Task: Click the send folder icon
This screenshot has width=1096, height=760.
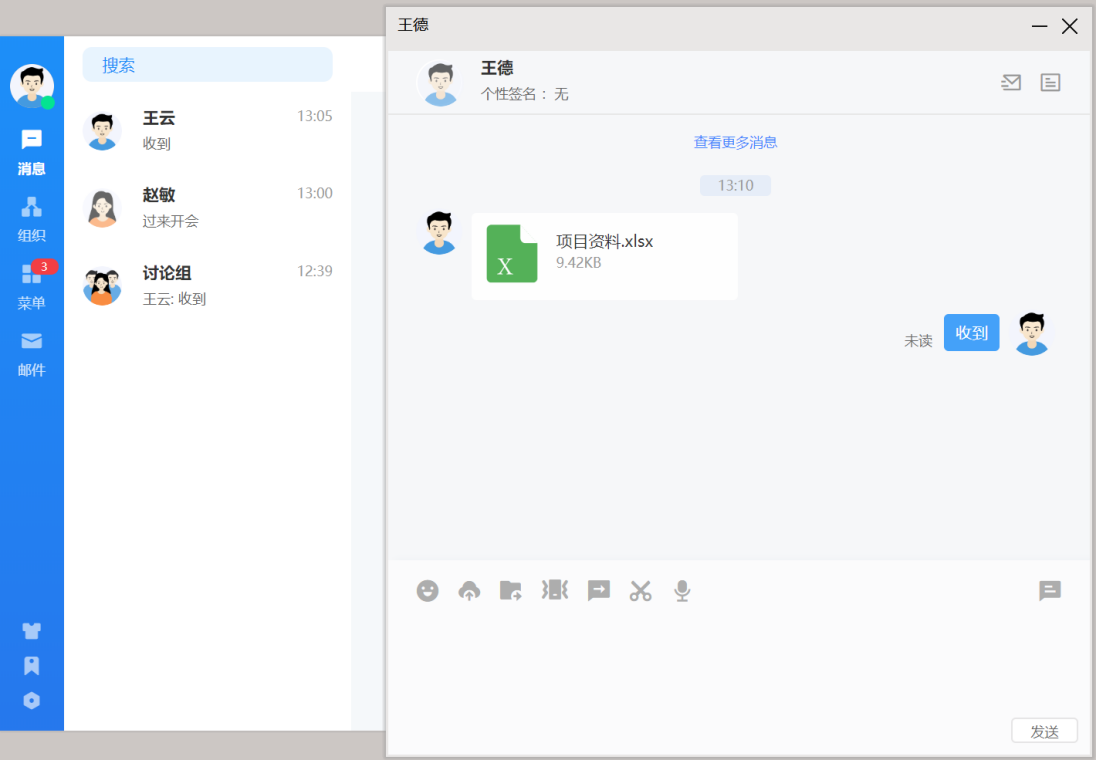Action: pos(511,591)
